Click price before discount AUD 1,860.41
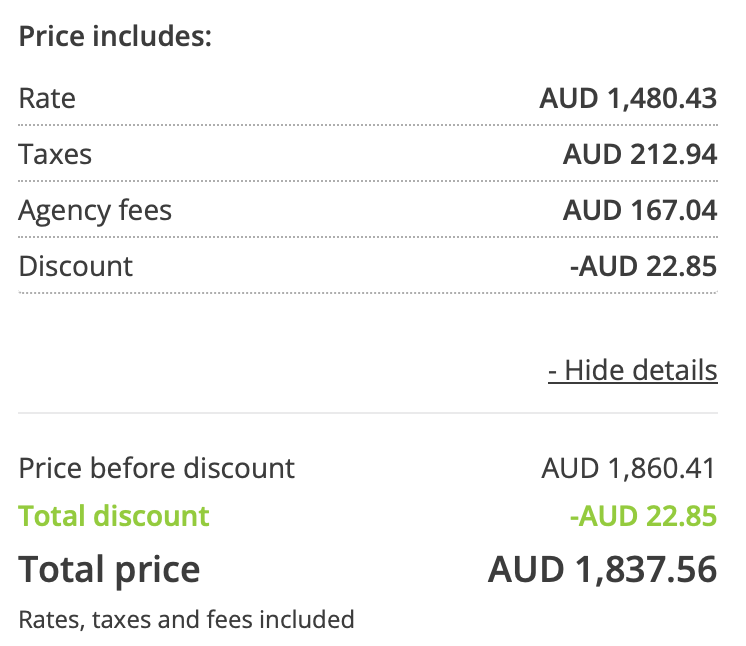 pos(628,468)
